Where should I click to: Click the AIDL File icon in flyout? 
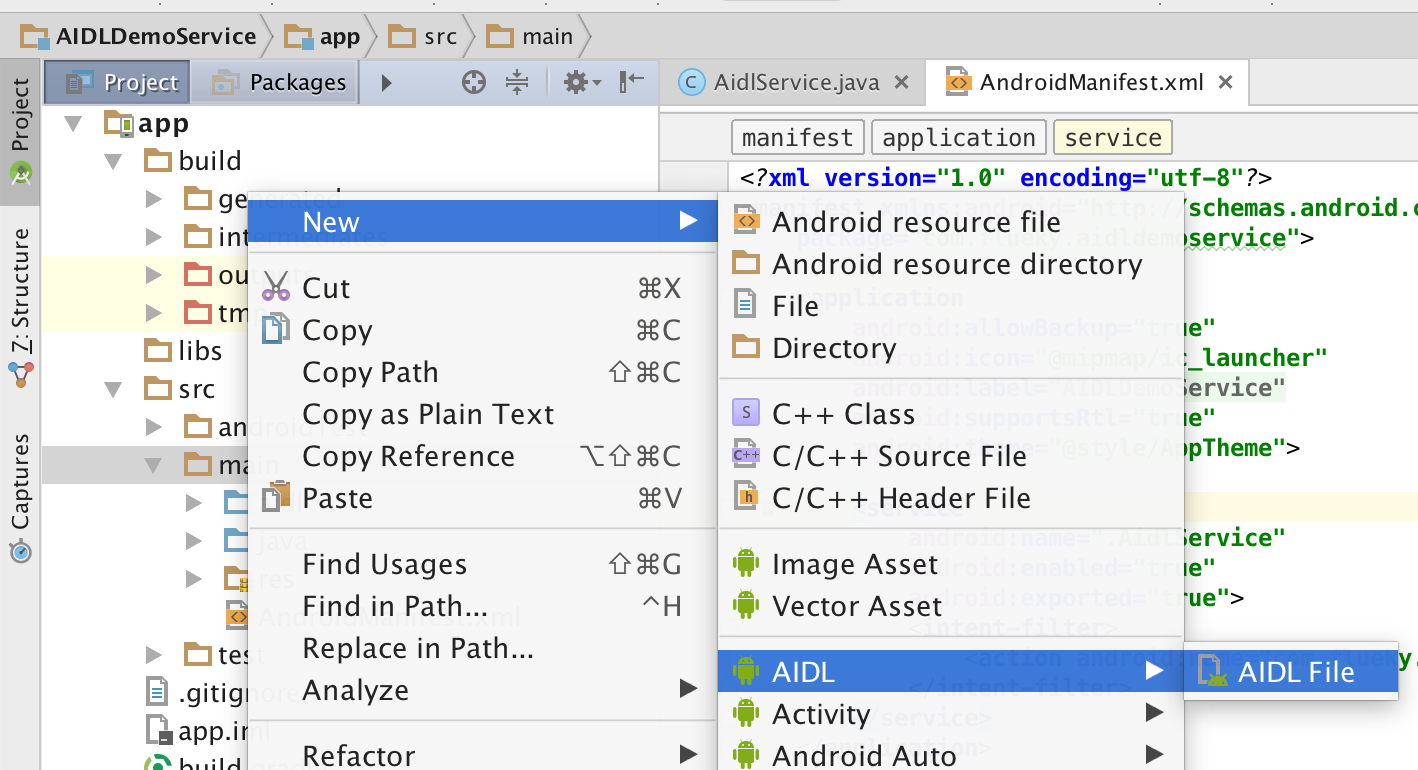click(1212, 672)
